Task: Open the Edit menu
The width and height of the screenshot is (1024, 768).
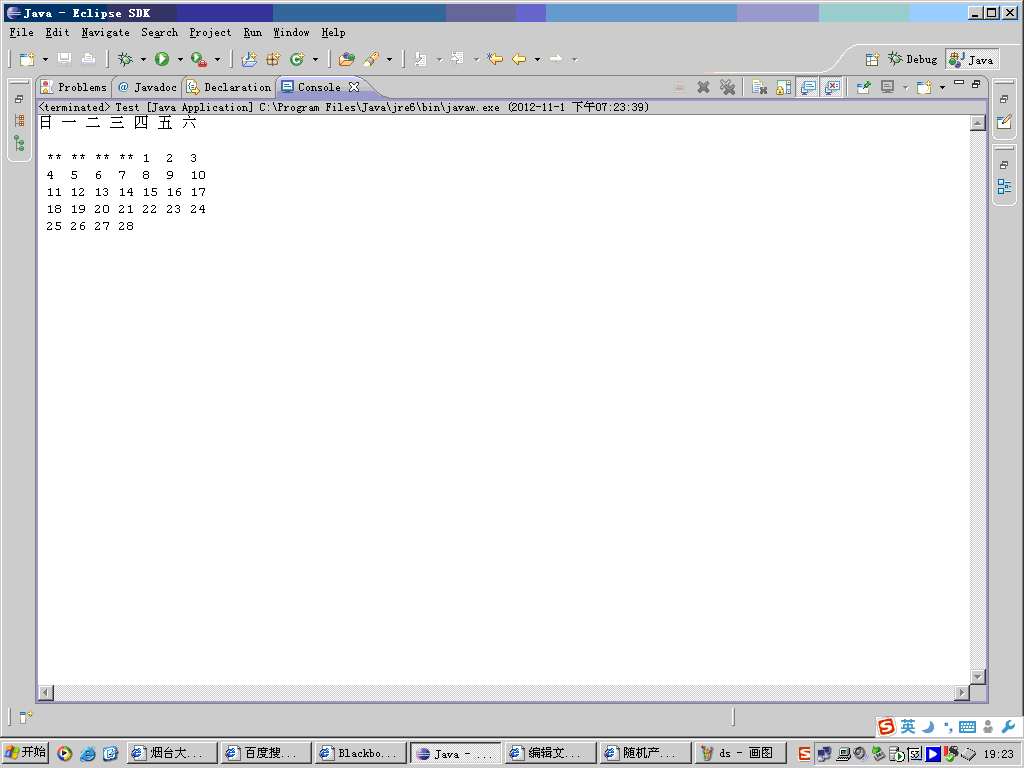Action: point(57,32)
